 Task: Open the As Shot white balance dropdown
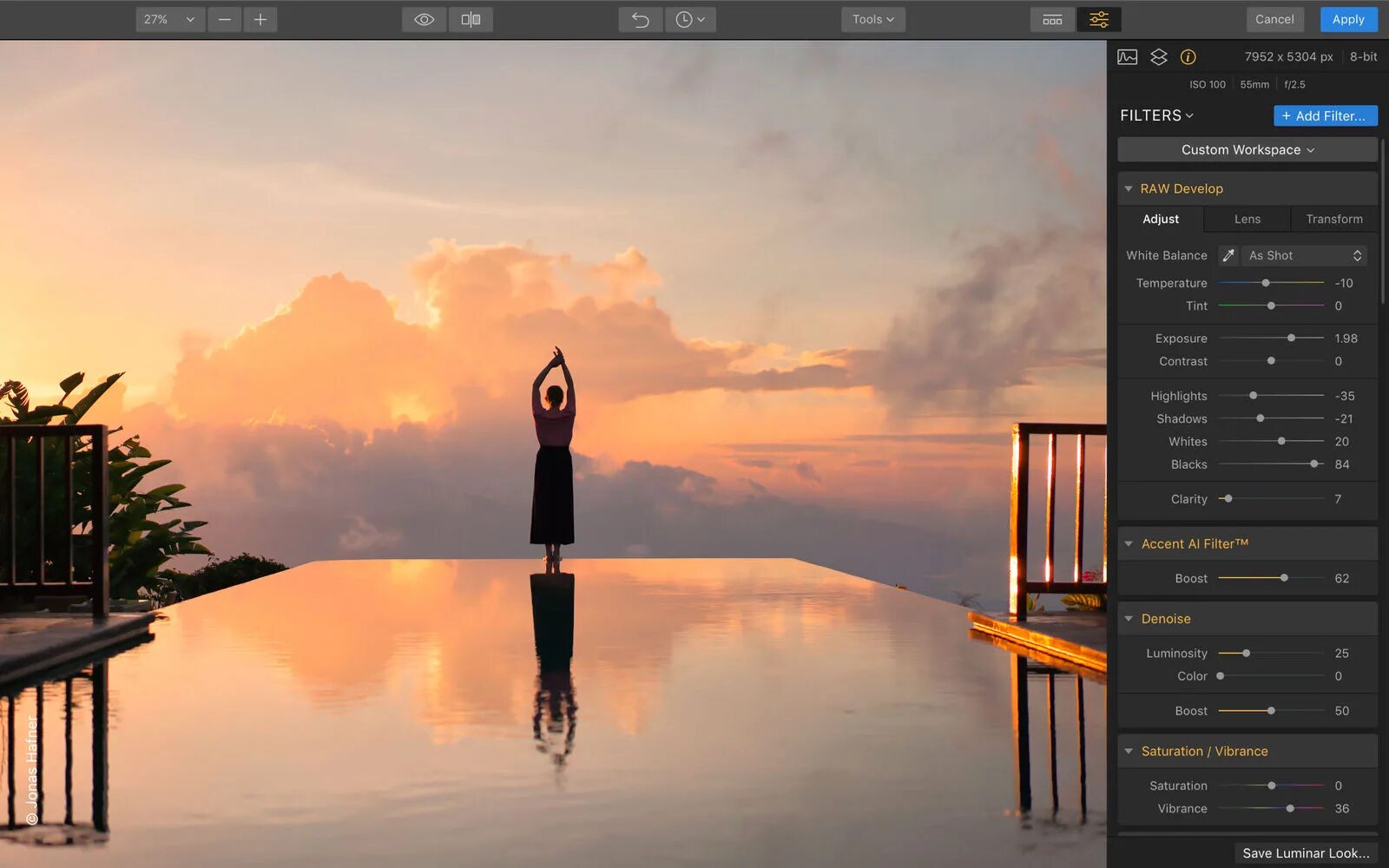(x=1305, y=255)
